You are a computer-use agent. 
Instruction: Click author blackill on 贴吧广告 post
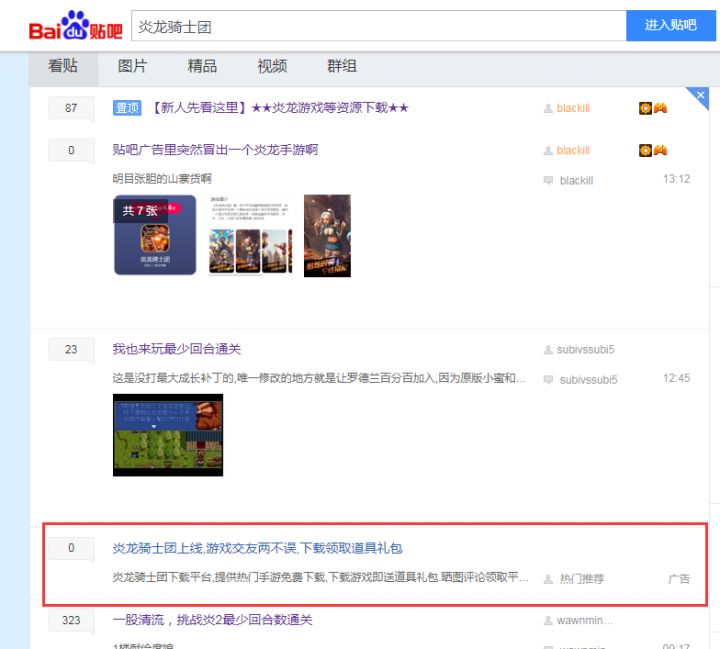point(573,151)
